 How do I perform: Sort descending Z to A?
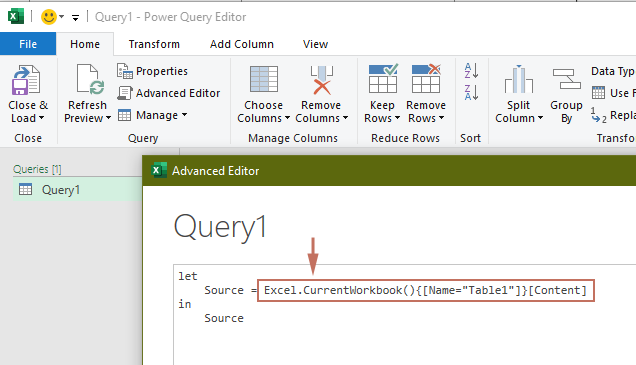pos(471,92)
